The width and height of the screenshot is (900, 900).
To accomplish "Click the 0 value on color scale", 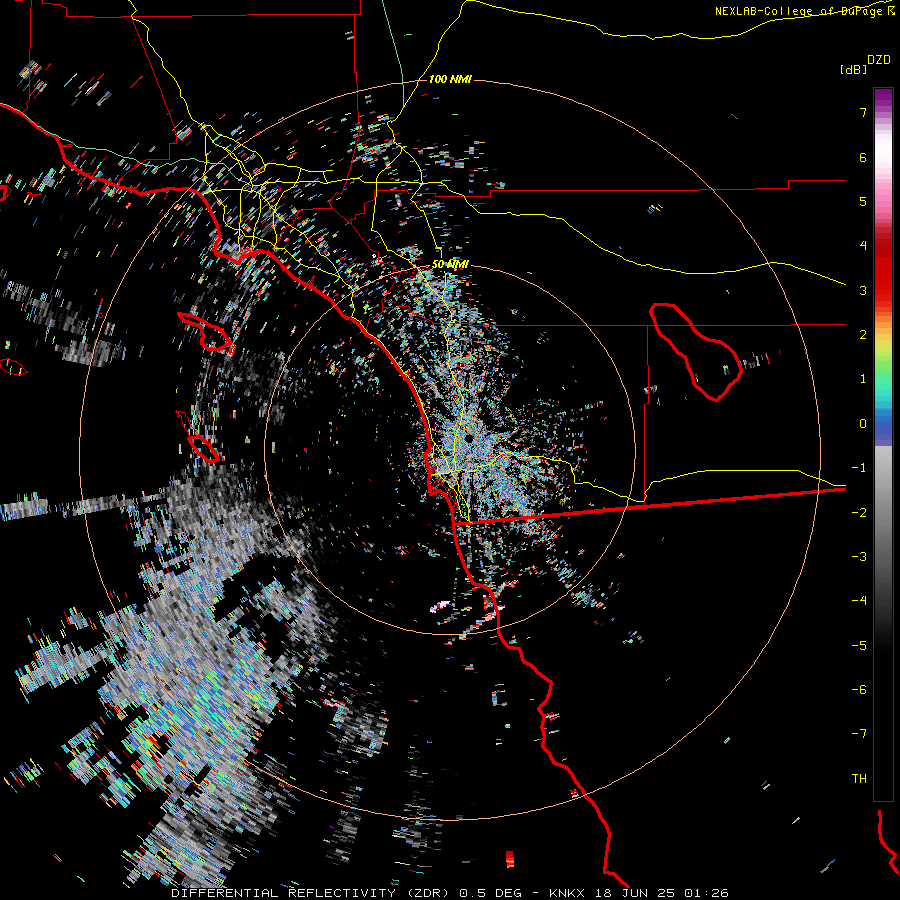I will [x=863, y=424].
